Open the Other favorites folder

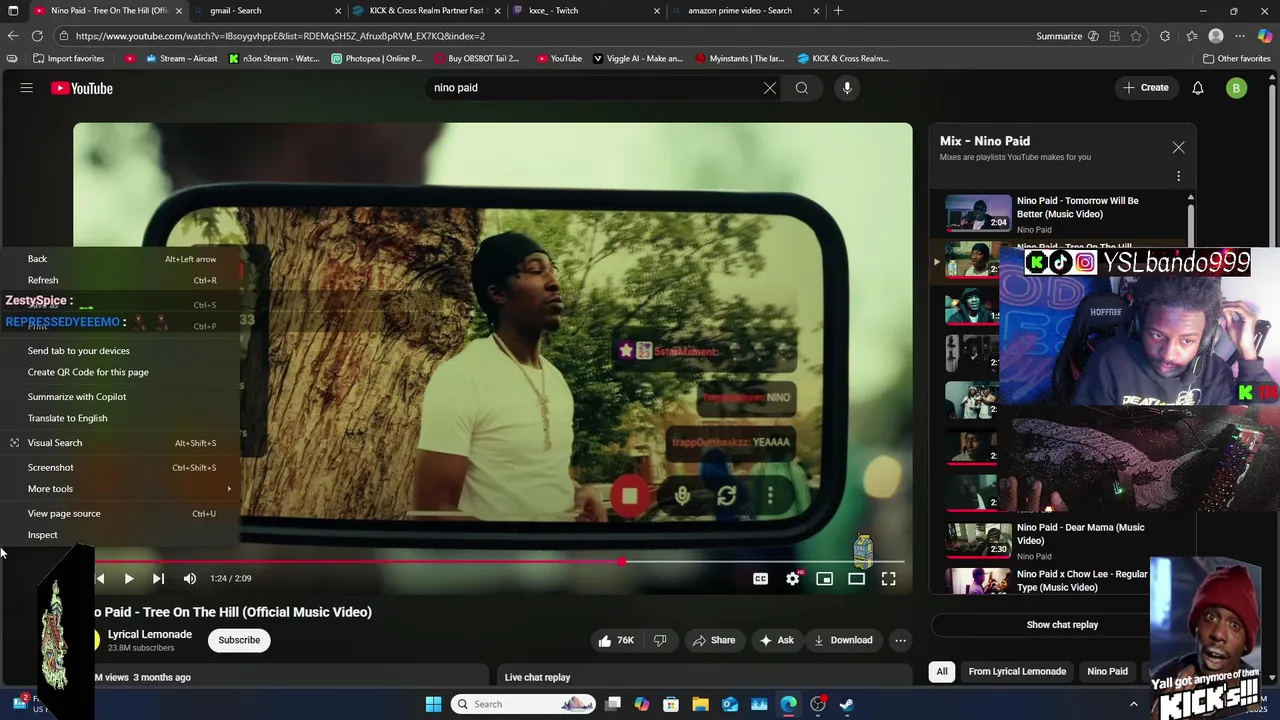1236,58
